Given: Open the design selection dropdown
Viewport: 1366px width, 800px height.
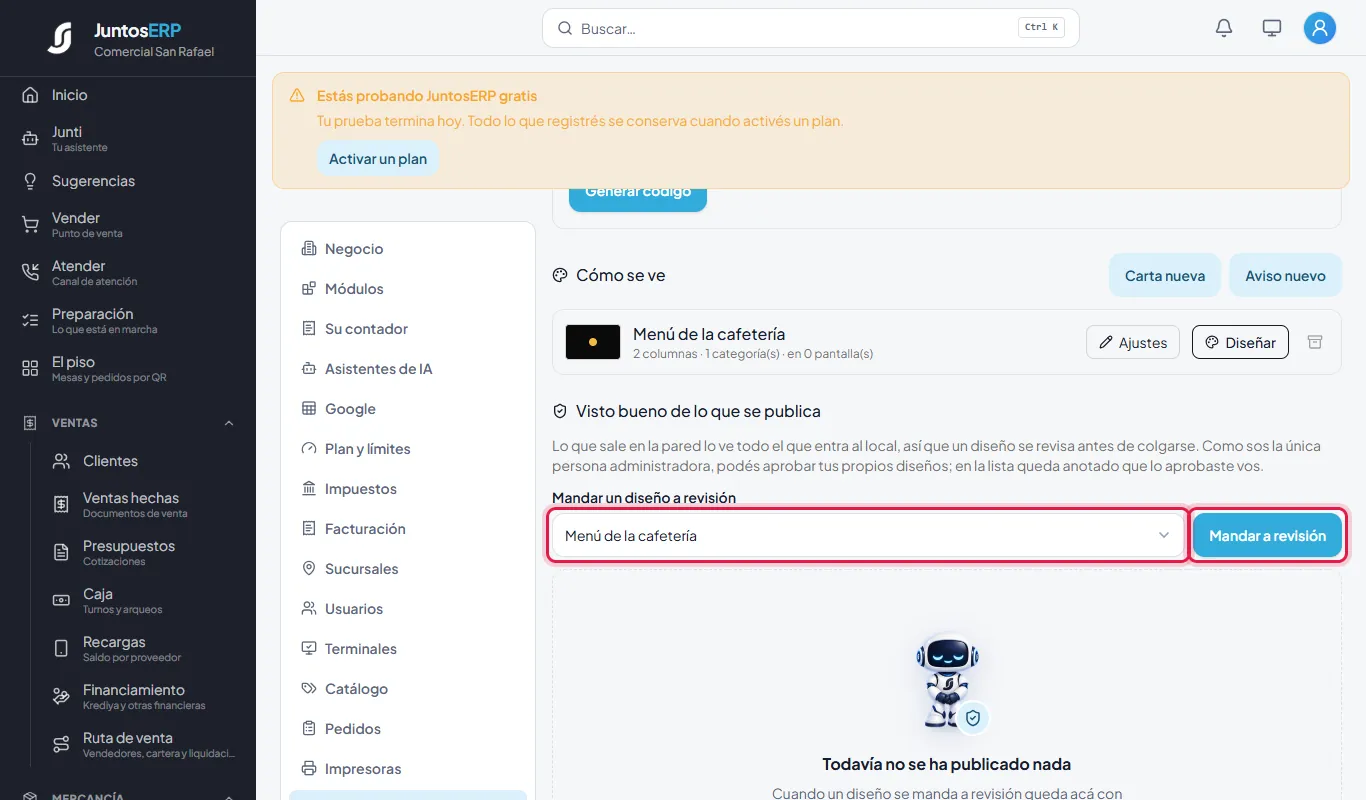Looking at the screenshot, I should (868, 536).
